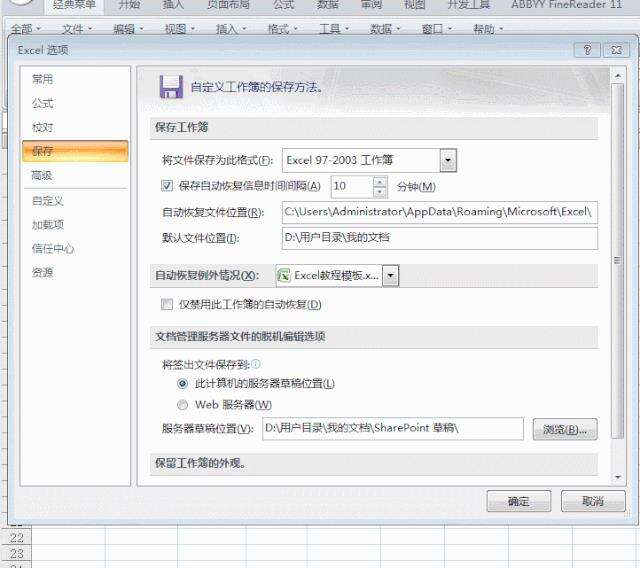Select 常用 options category
This screenshot has height=568, width=640.
click(75, 79)
